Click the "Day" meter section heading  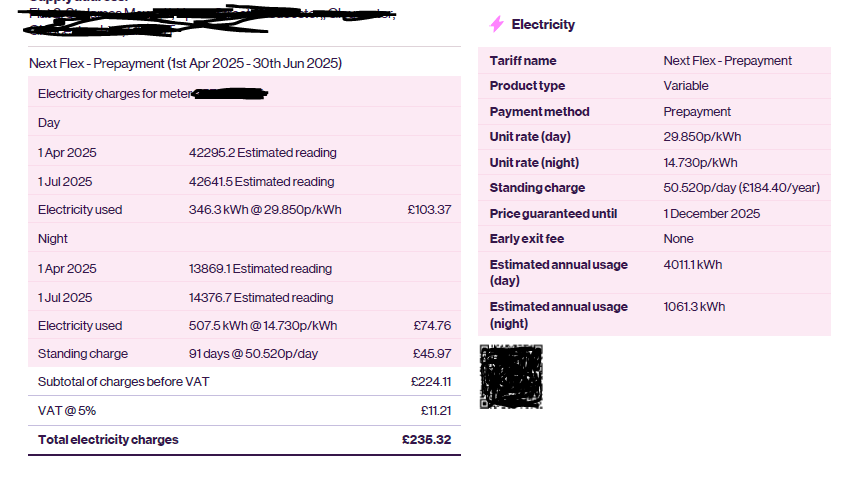tap(49, 123)
